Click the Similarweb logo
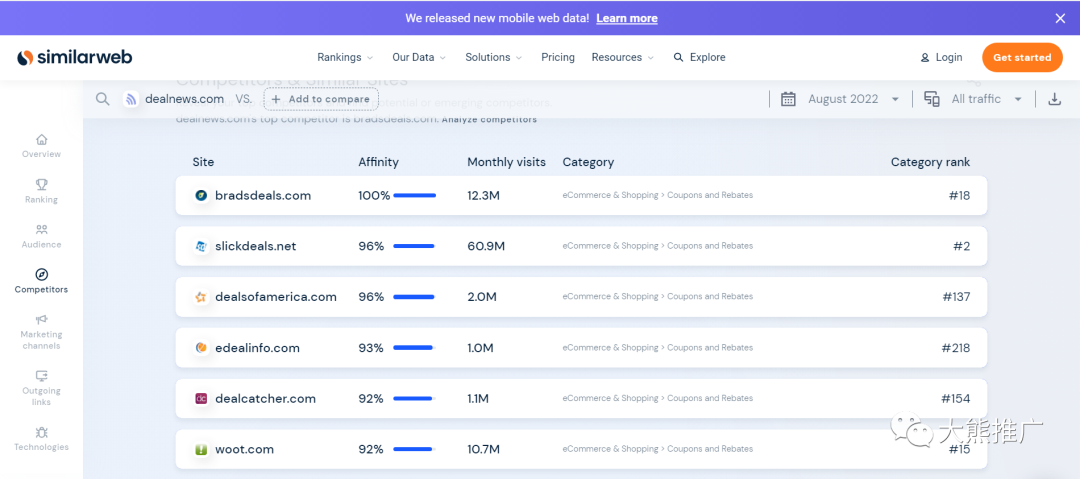The image size is (1080, 479). pyautogui.click(x=74, y=57)
